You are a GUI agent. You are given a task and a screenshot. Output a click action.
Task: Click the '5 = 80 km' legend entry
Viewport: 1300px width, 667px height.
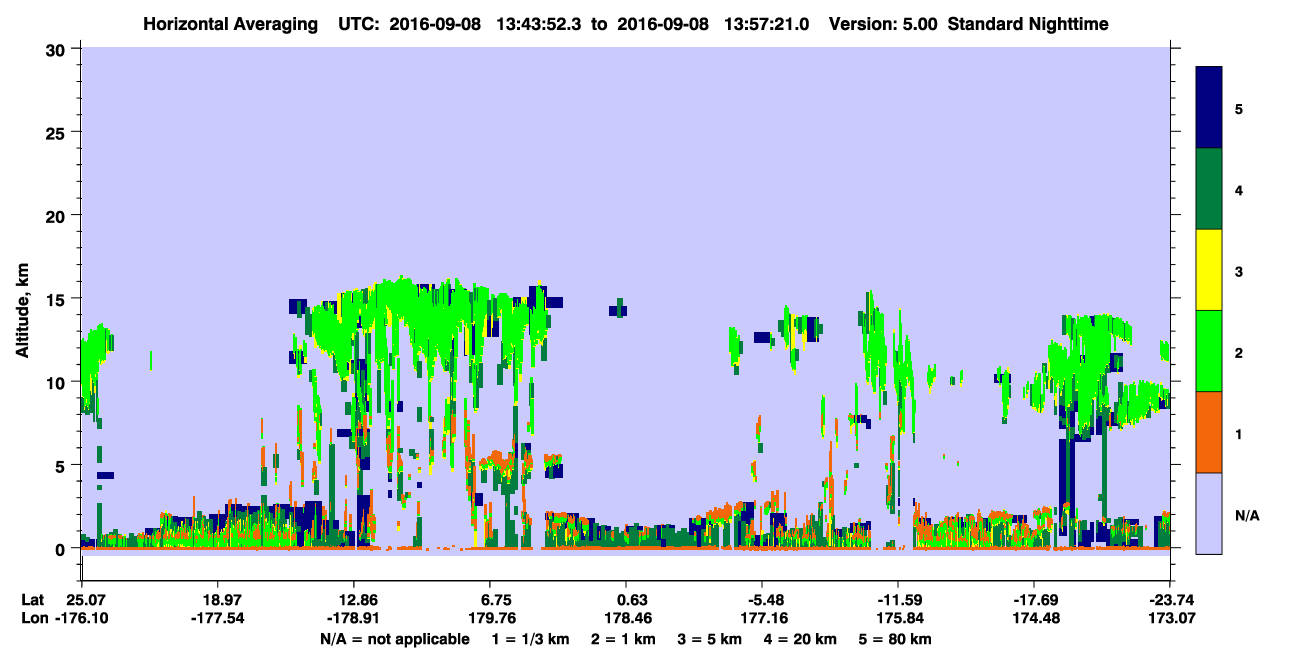coord(896,639)
